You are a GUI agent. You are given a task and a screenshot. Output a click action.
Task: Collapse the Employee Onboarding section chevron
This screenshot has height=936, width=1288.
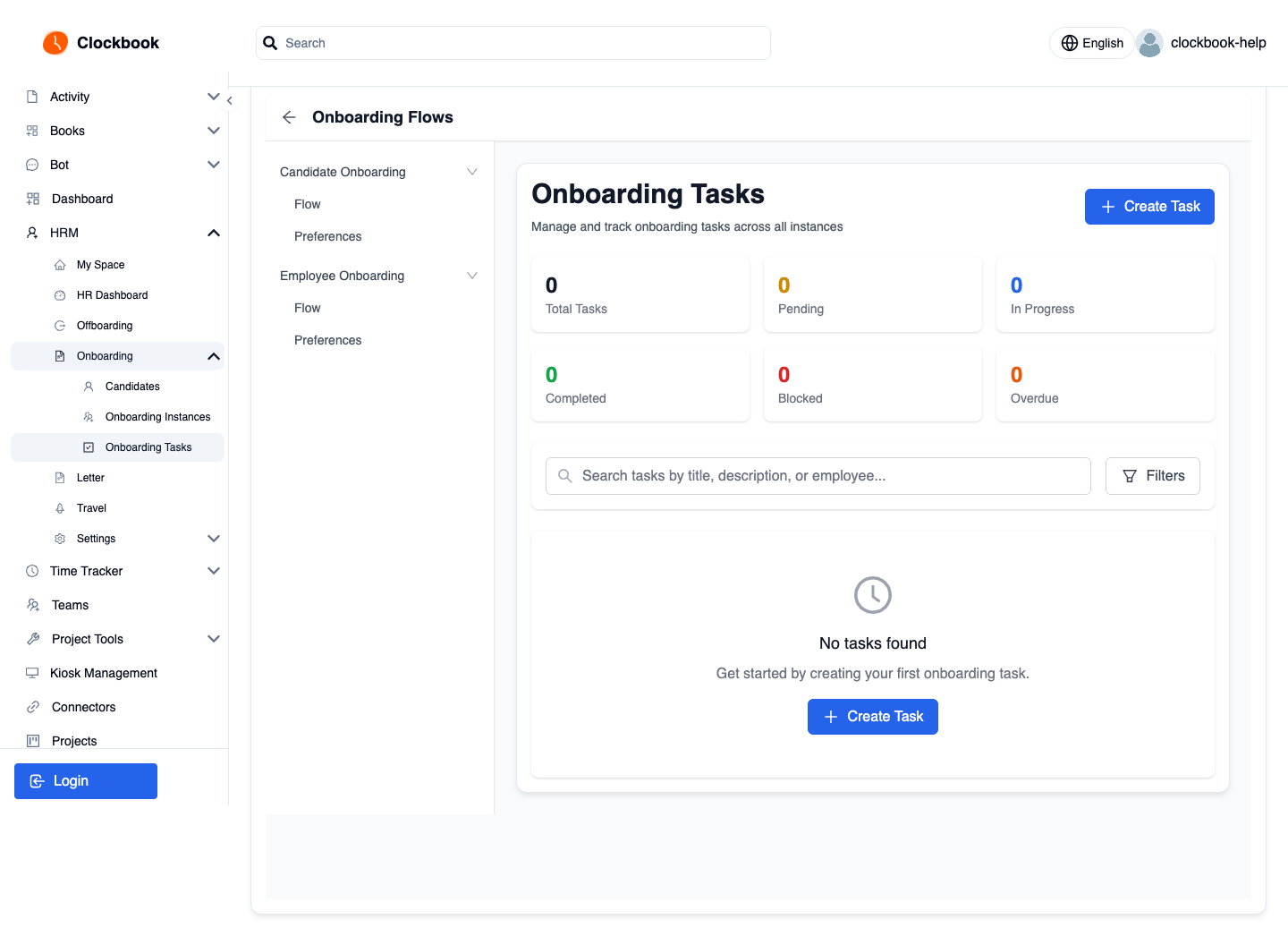tap(472, 276)
